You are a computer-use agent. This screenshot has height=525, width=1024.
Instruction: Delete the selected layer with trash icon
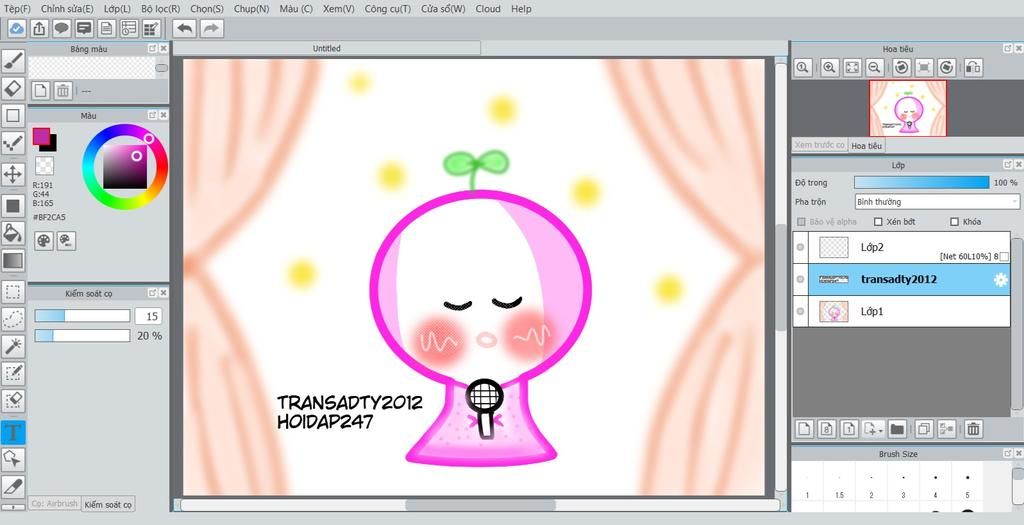[973, 429]
